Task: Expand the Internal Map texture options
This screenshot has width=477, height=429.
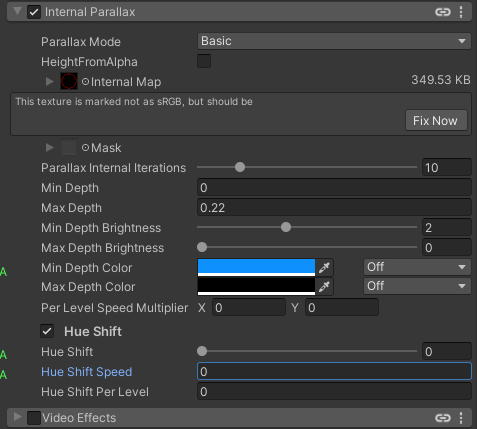Action: [x=50, y=81]
